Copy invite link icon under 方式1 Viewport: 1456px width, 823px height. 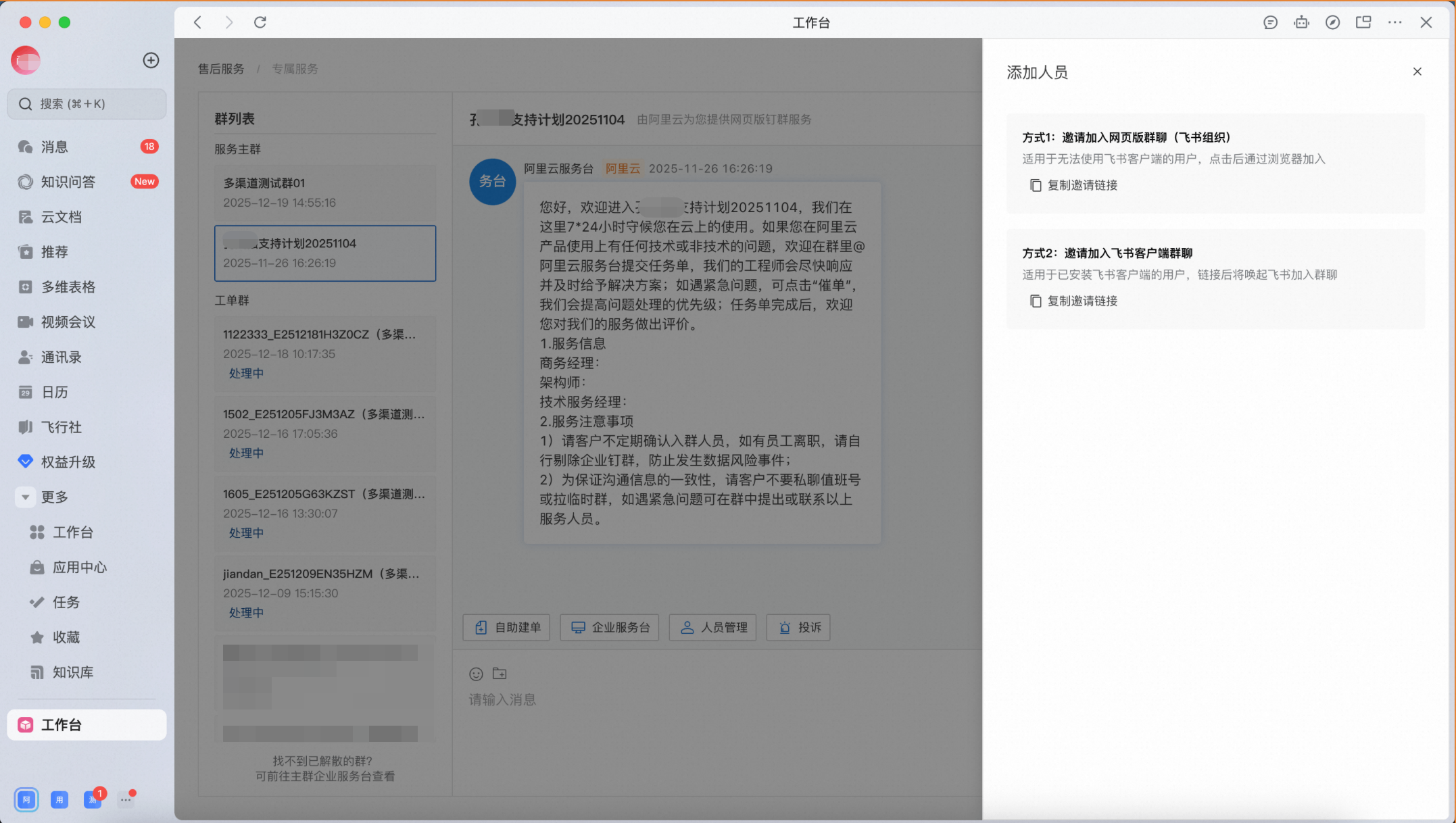pyautogui.click(x=1035, y=185)
